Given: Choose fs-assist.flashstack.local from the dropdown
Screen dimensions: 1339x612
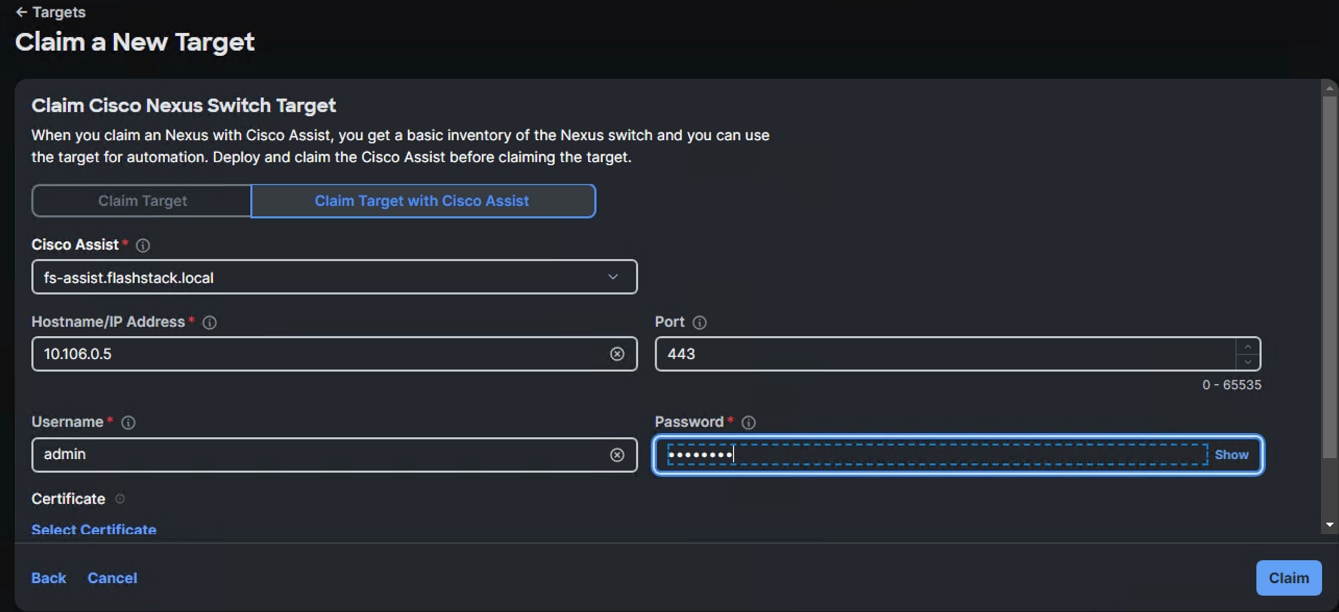Looking at the screenshot, I should pyautogui.click(x=300, y=277).
